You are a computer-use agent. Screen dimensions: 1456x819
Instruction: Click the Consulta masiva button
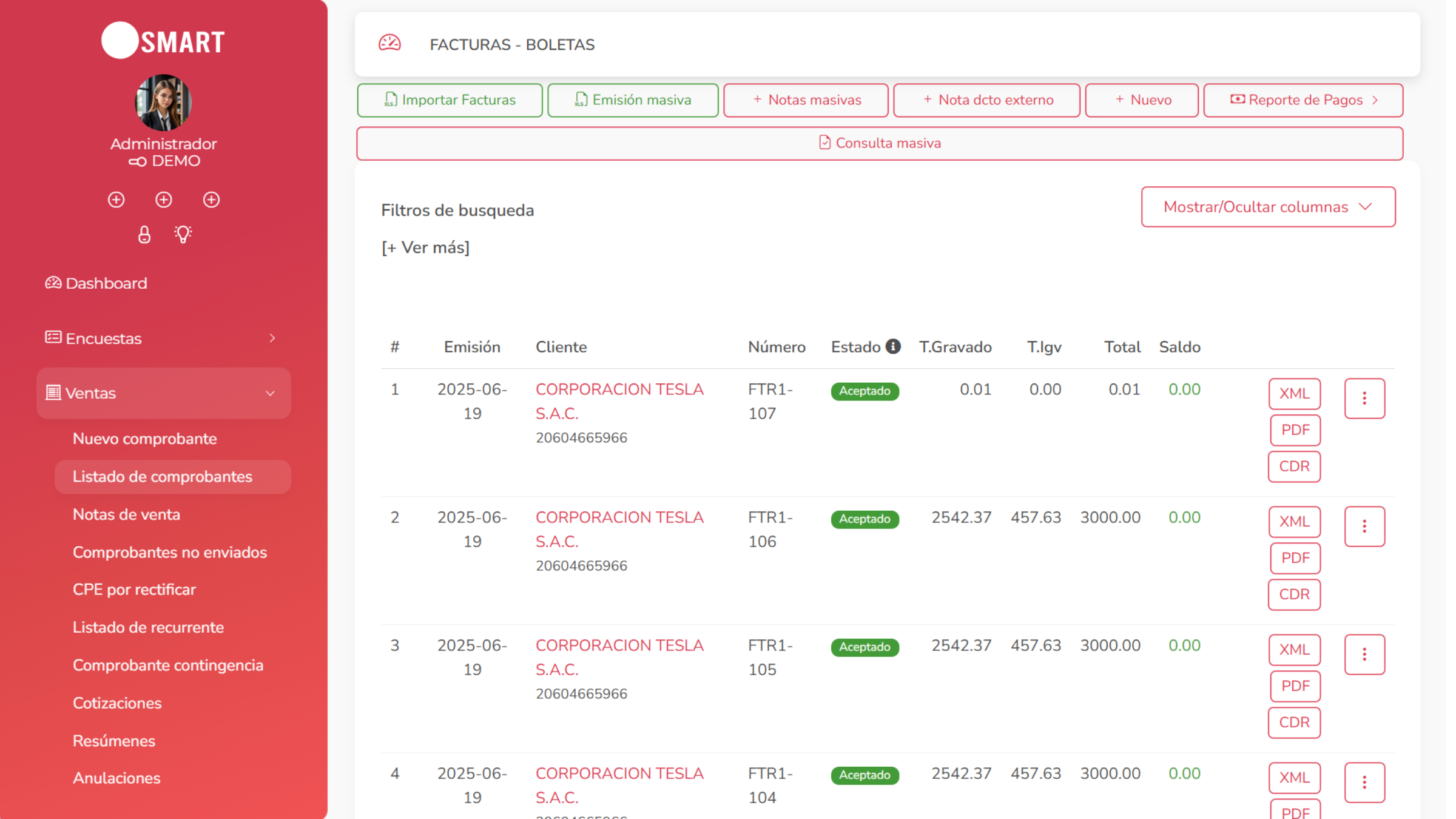[x=879, y=143]
